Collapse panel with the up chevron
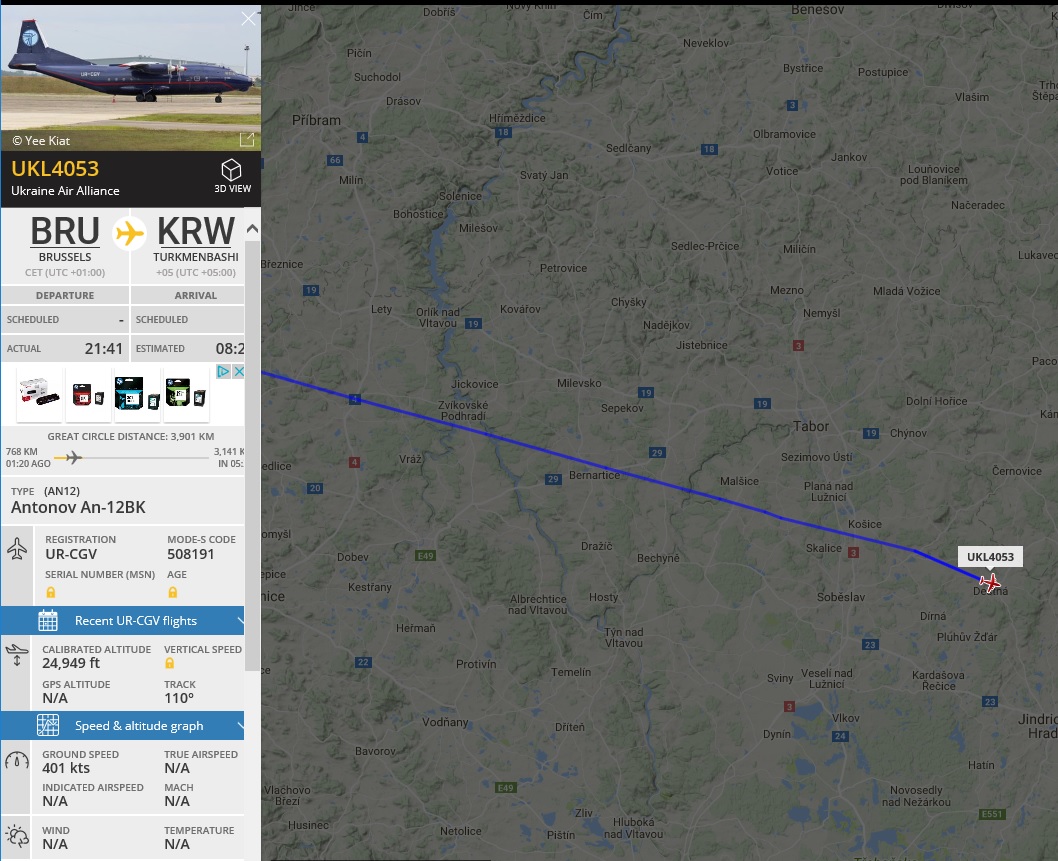The image size is (1058, 861). pos(252,229)
